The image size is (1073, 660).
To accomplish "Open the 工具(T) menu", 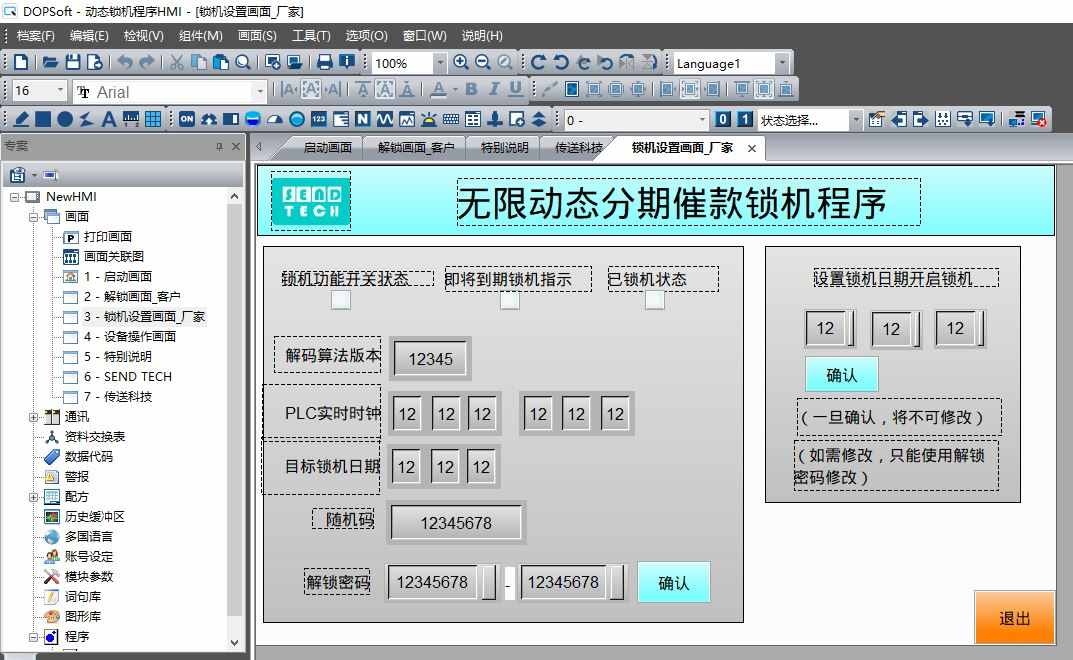I will pos(311,36).
